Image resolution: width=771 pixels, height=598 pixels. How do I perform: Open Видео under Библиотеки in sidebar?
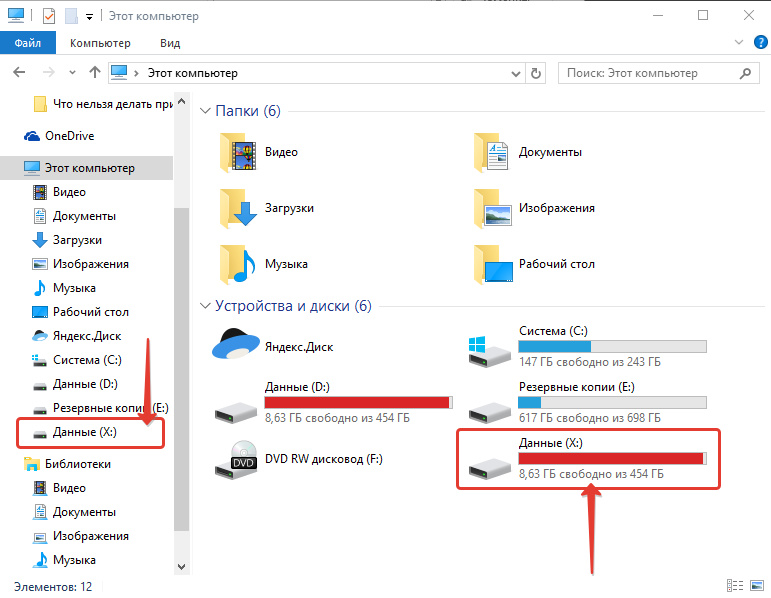[59, 488]
